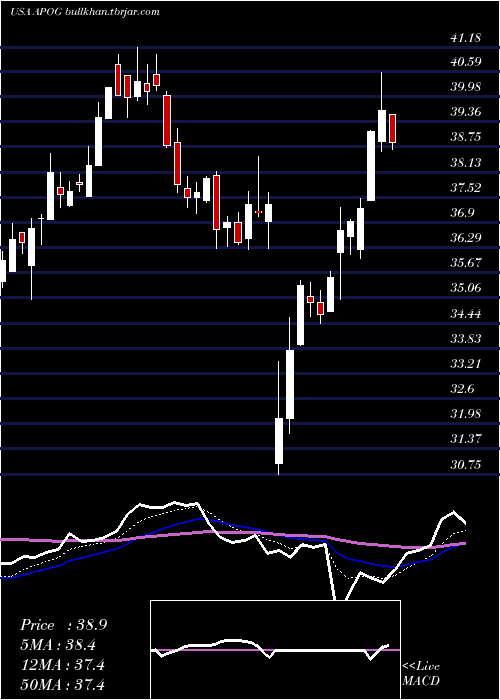Click the 35.06 price axis label

[466, 288]
